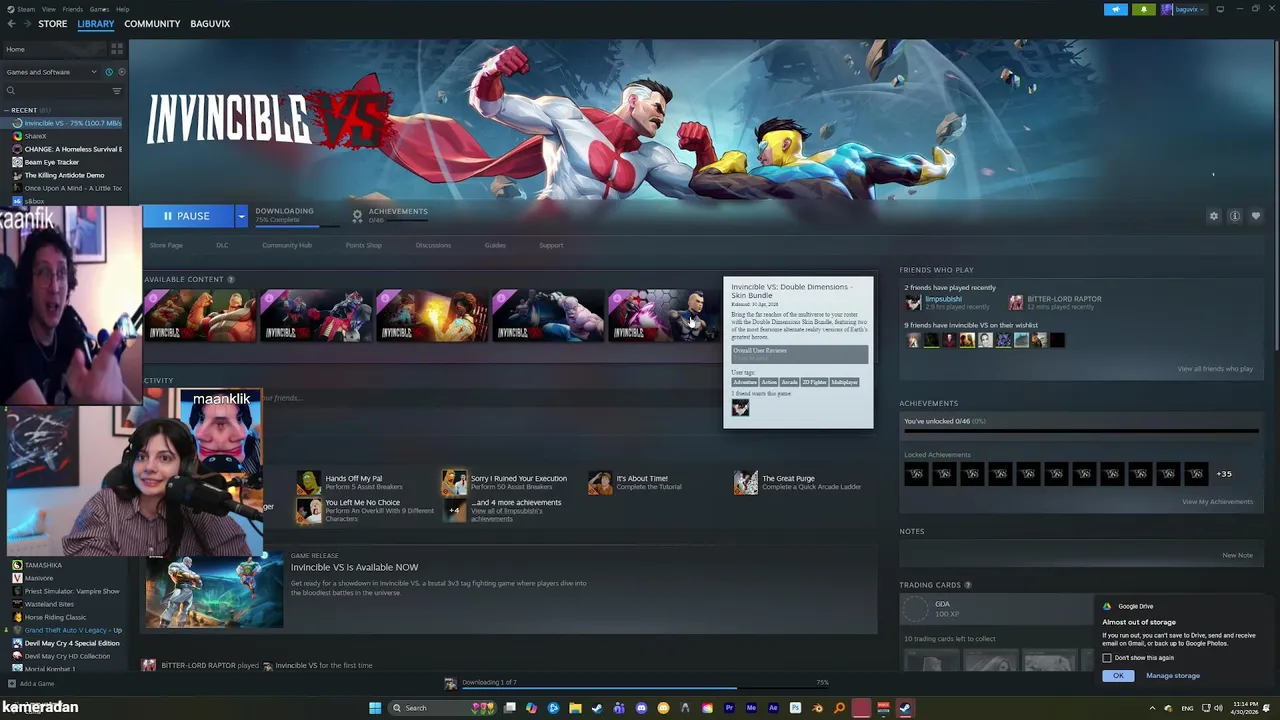
Task: Click the achievements progress bar
Action: tap(1081, 432)
